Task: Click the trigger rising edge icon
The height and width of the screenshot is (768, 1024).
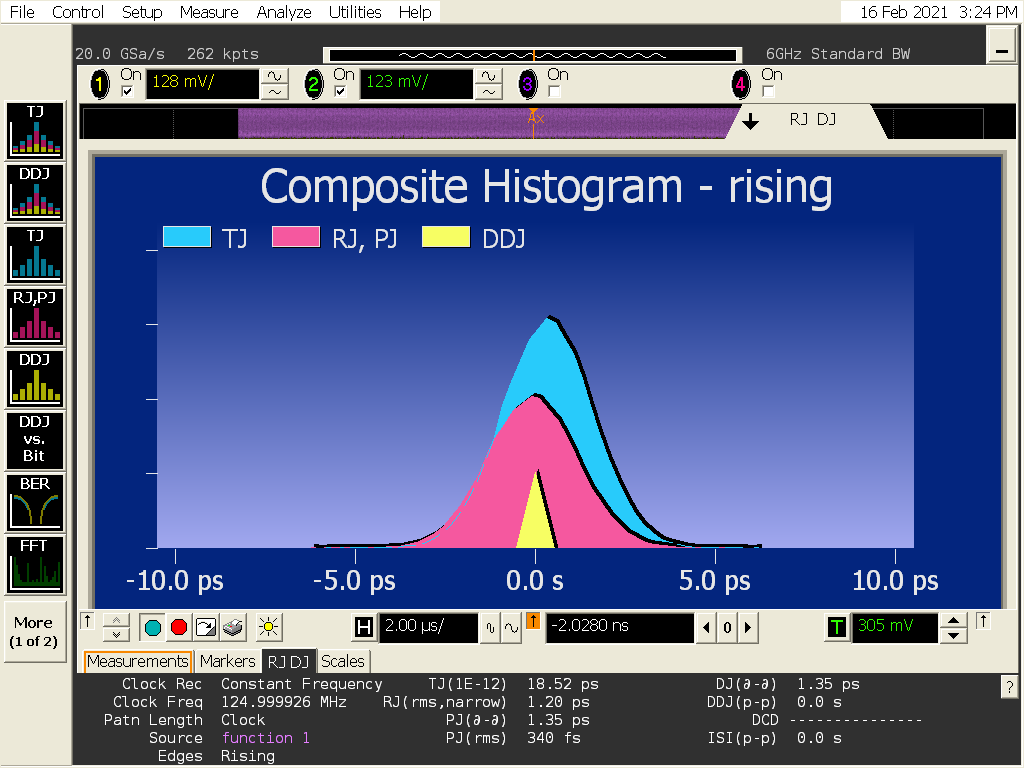Action: (984, 621)
